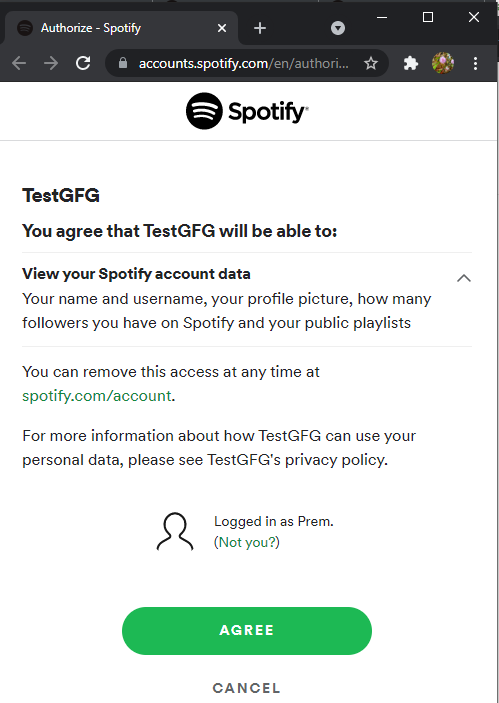
Task: Click the green AGREE button
Action: 247,630
